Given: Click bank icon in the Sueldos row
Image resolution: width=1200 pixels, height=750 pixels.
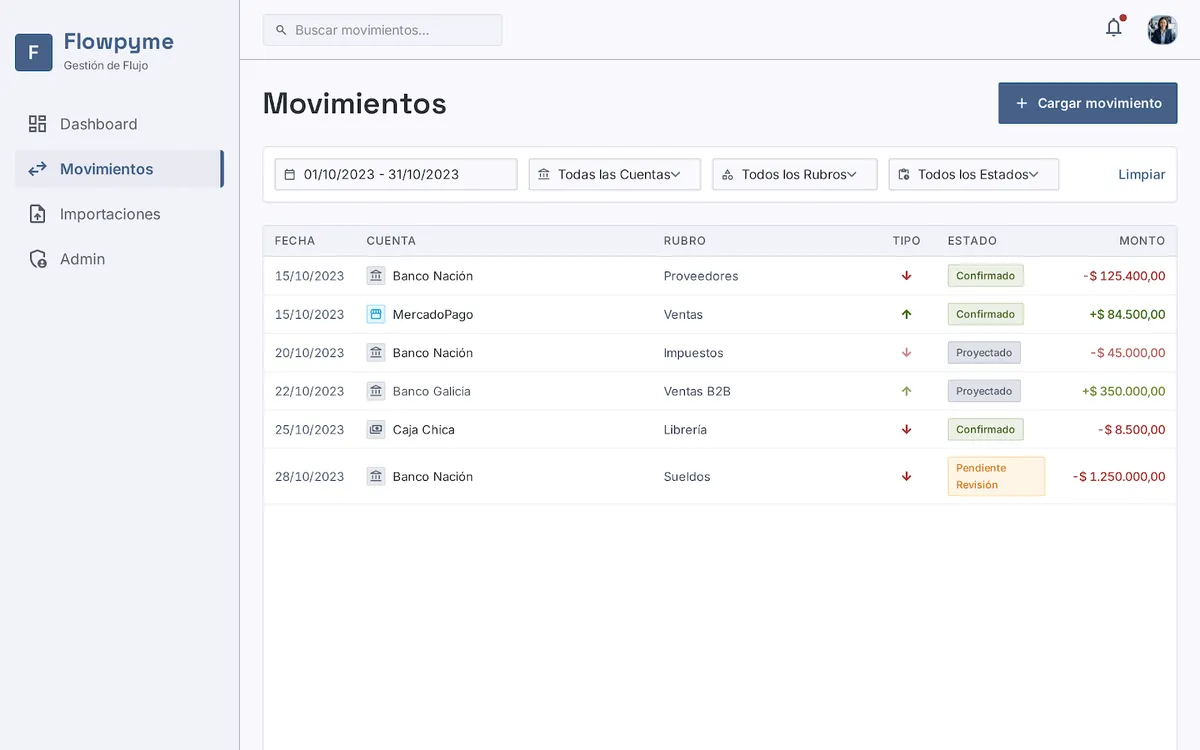Looking at the screenshot, I should pyautogui.click(x=376, y=477).
